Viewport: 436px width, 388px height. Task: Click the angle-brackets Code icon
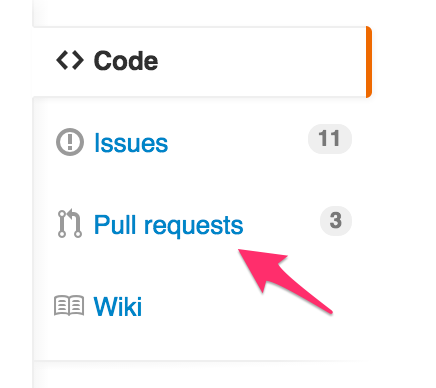pyautogui.click(x=70, y=60)
